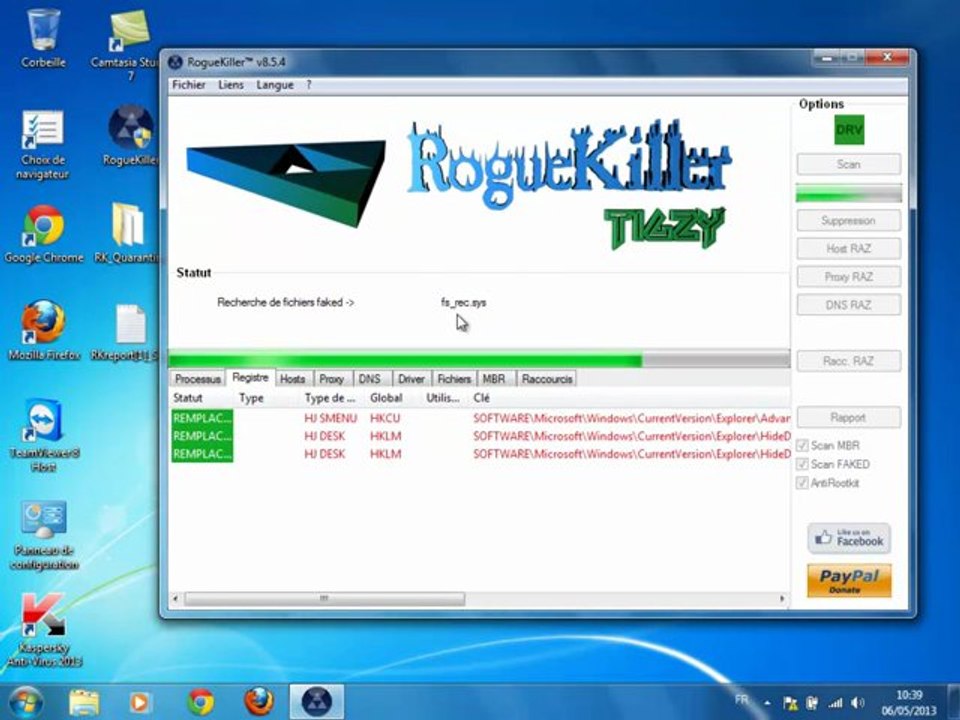960x720 pixels.
Task: Click the results list right scroll arrow
Action: (x=782, y=598)
